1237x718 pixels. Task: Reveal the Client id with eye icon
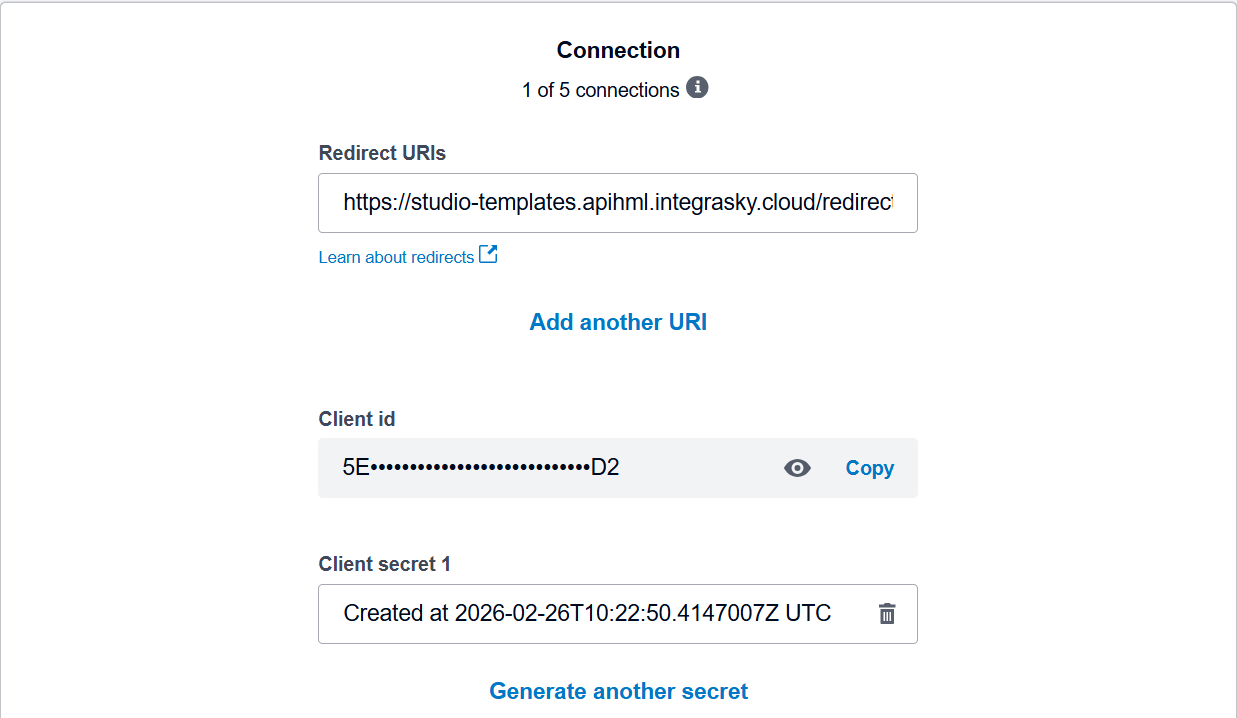(x=797, y=468)
